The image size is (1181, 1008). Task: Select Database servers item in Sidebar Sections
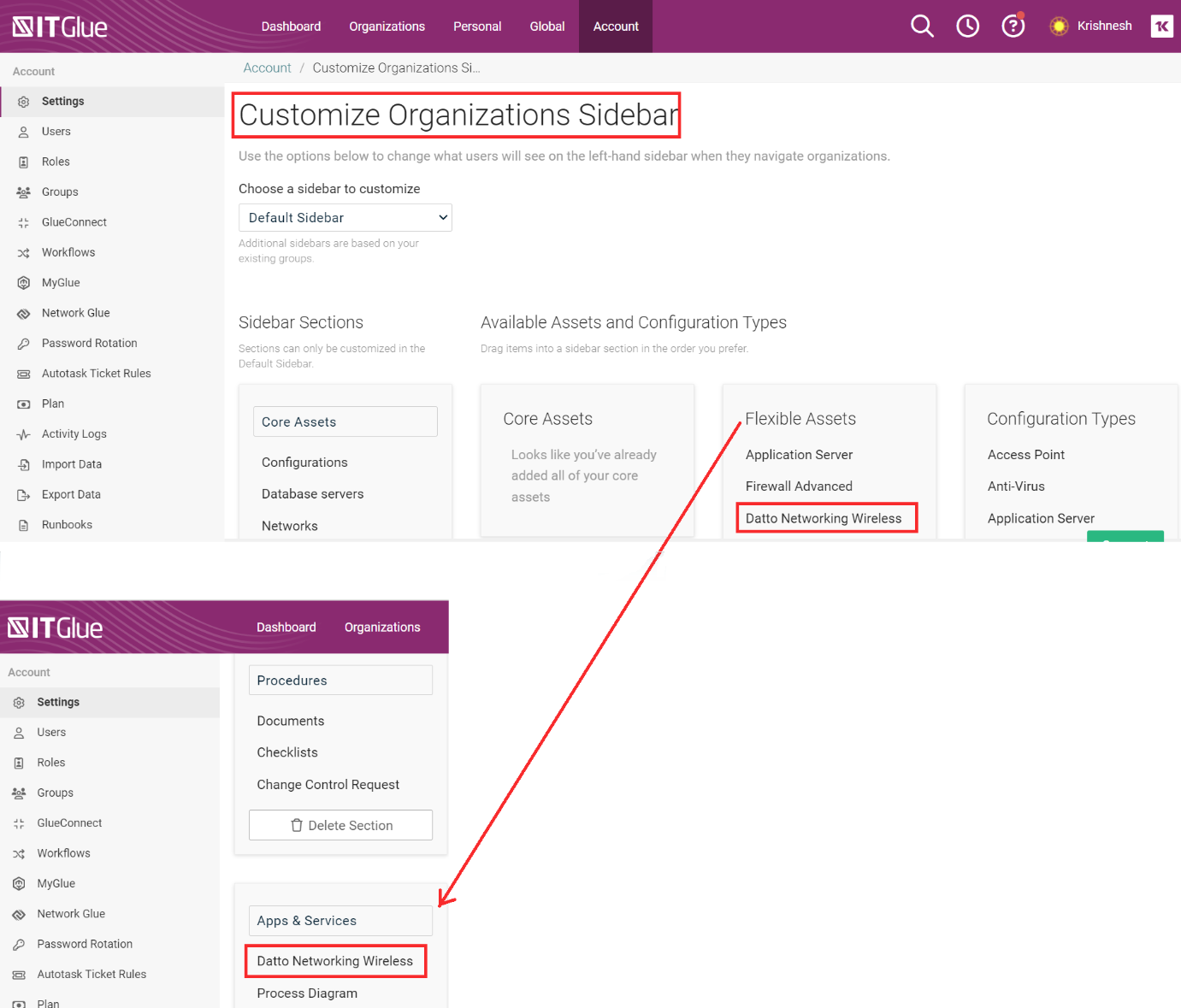tap(312, 494)
